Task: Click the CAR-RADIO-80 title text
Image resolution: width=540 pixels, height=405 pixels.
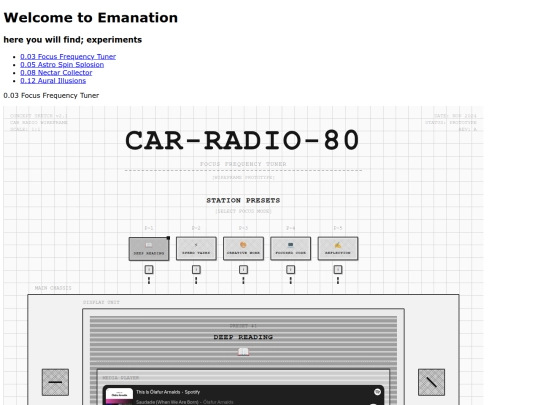Action: point(242,141)
